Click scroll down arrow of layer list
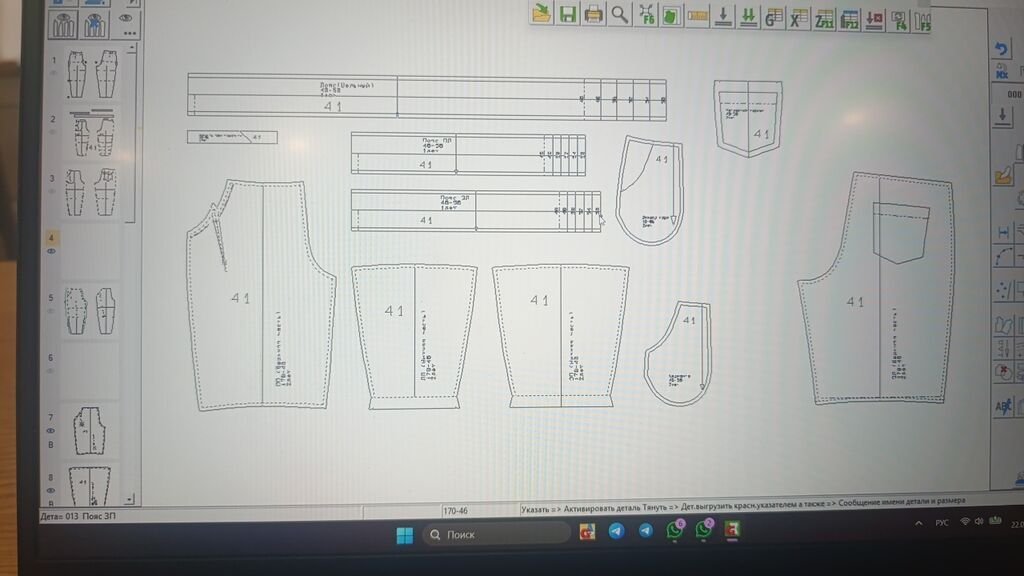Image resolution: width=1024 pixels, height=576 pixels. point(129,499)
